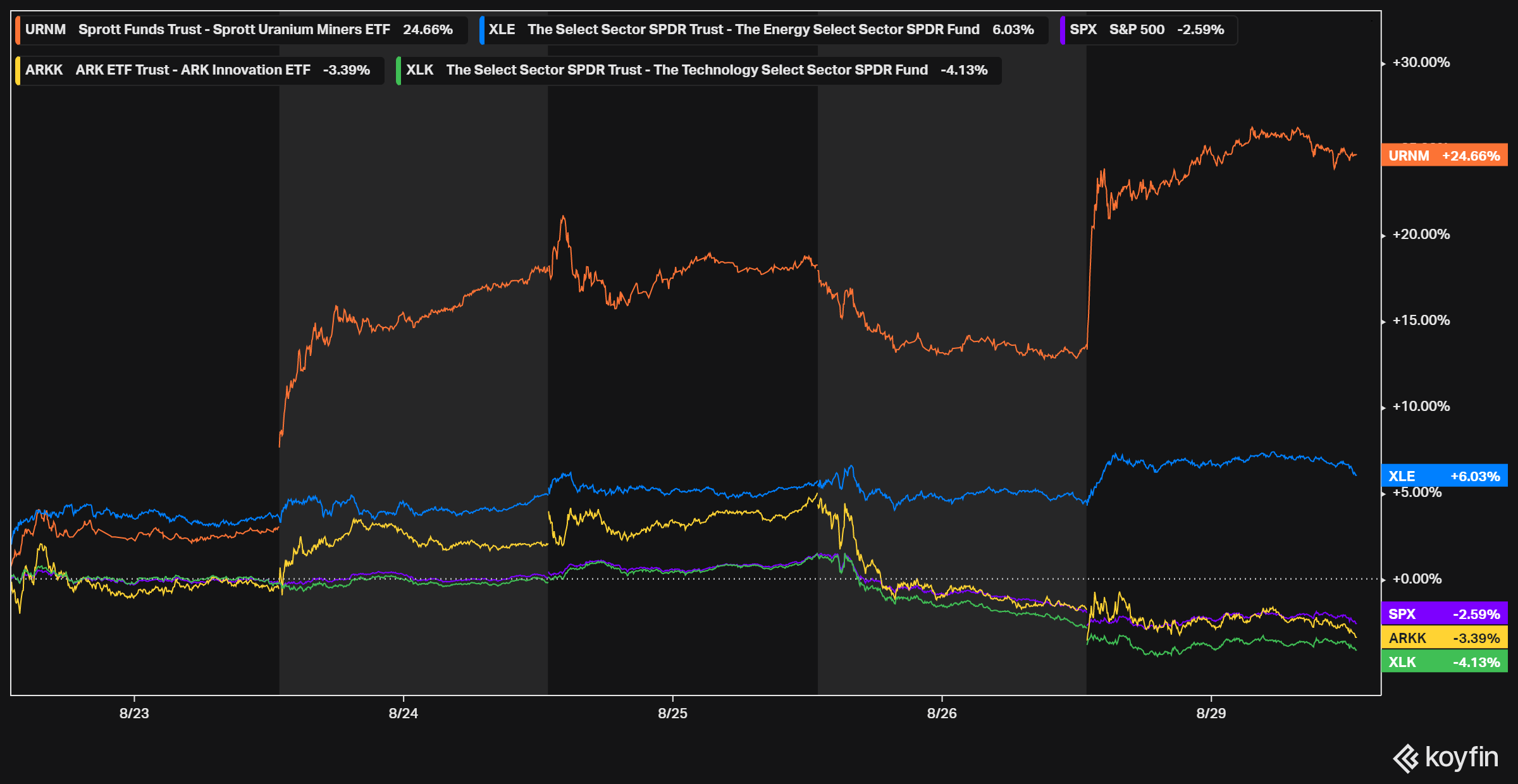1518x784 pixels.
Task: Click the XLK -4.13% price tag on axis
Action: pyautogui.click(x=1445, y=662)
